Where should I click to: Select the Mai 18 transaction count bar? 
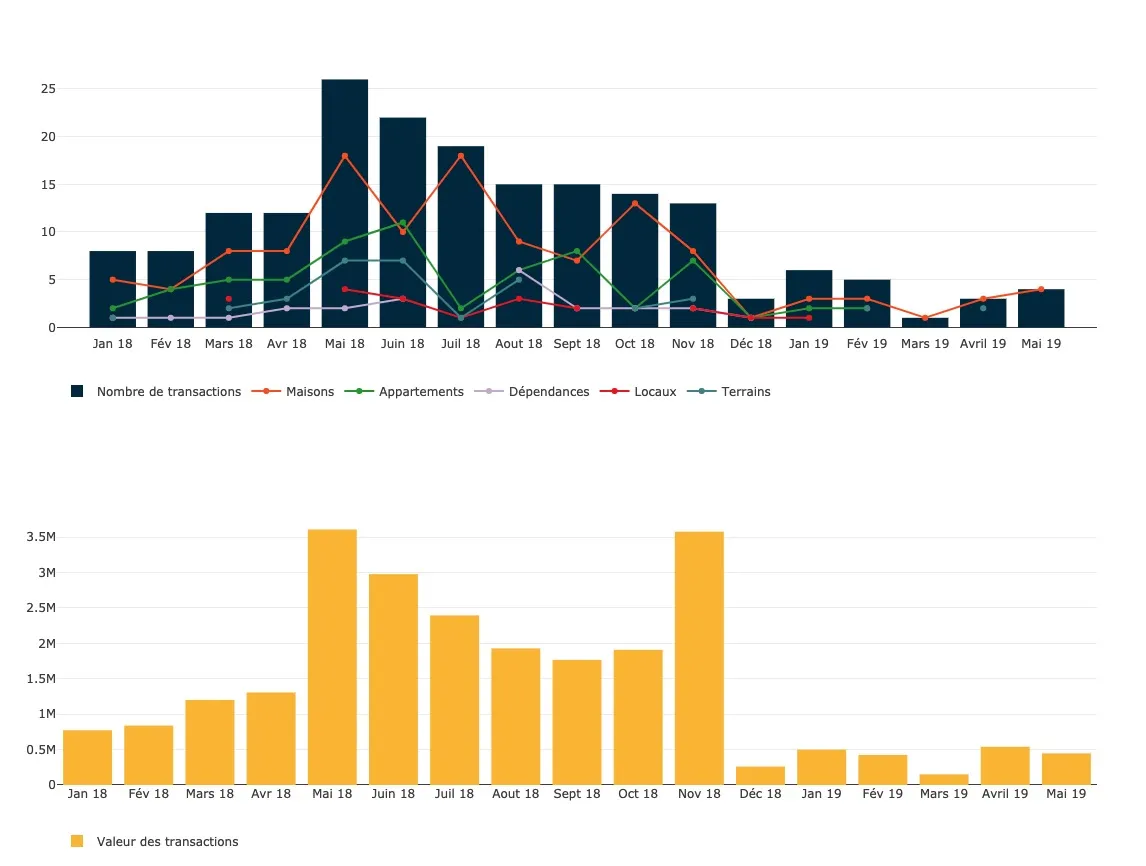345,203
